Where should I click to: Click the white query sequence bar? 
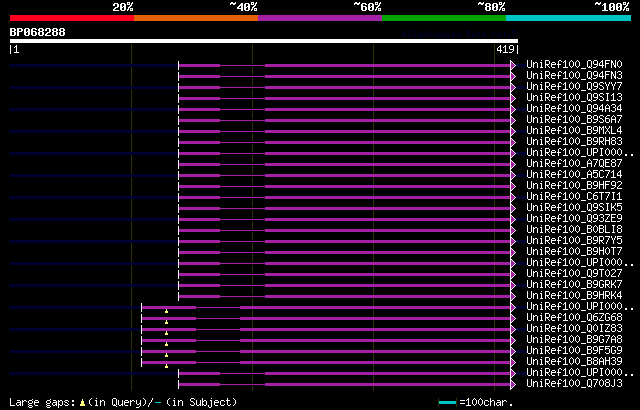(x=264, y=41)
